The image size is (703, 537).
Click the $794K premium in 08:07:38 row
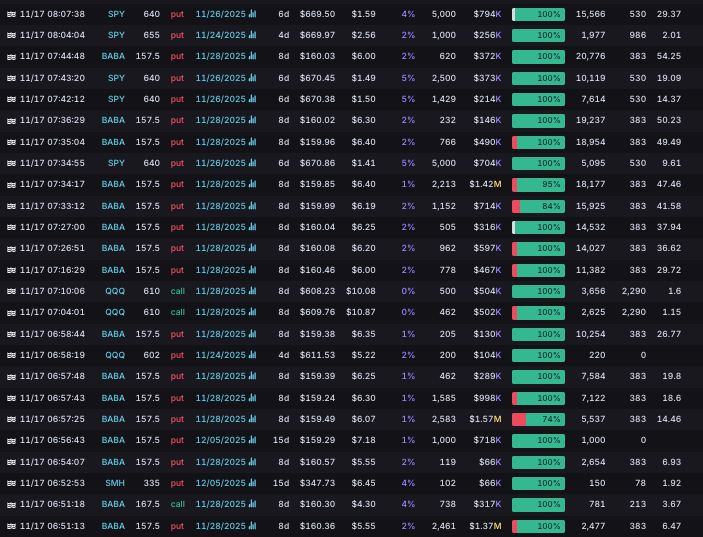(x=487, y=14)
